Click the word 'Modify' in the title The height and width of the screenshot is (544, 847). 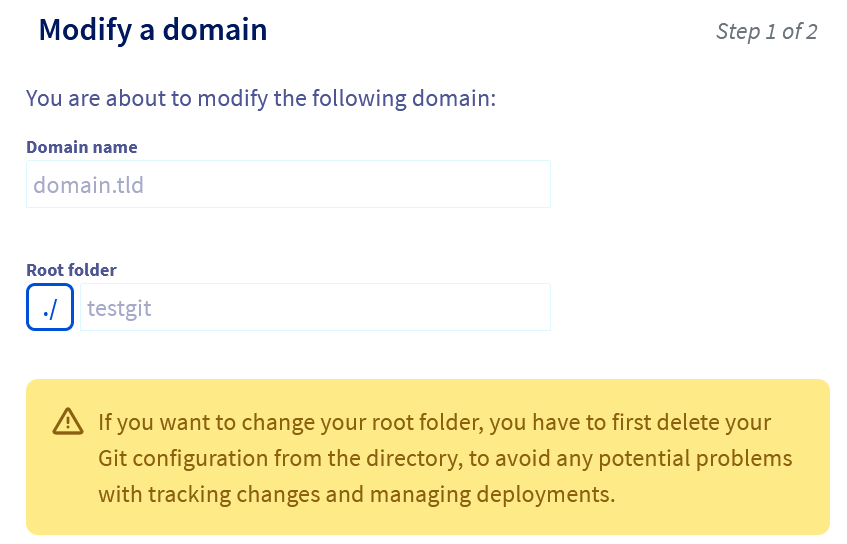[x=85, y=30]
